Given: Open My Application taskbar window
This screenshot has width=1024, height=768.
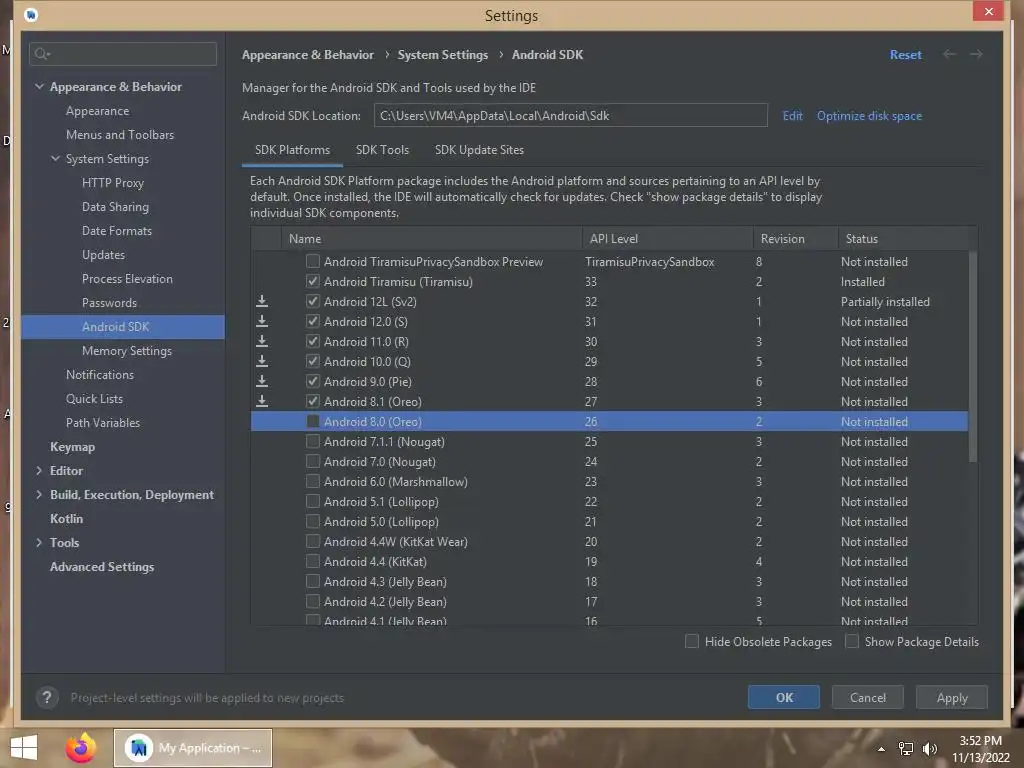Looking at the screenshot, I should pos(193,748).
